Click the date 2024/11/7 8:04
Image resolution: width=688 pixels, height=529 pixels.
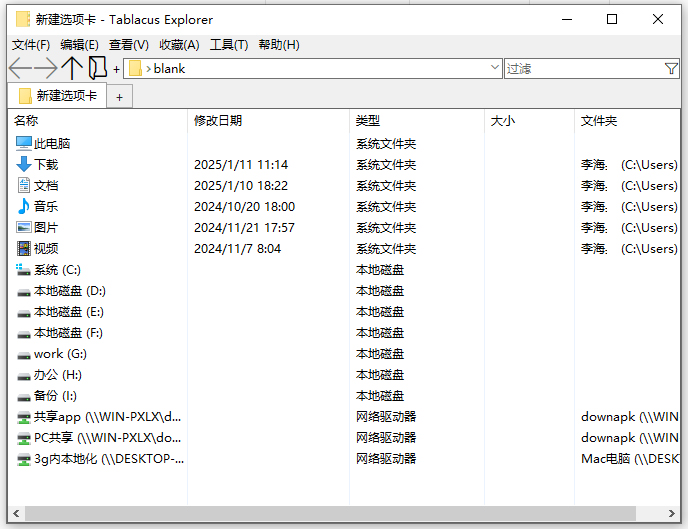pos(237,249)
